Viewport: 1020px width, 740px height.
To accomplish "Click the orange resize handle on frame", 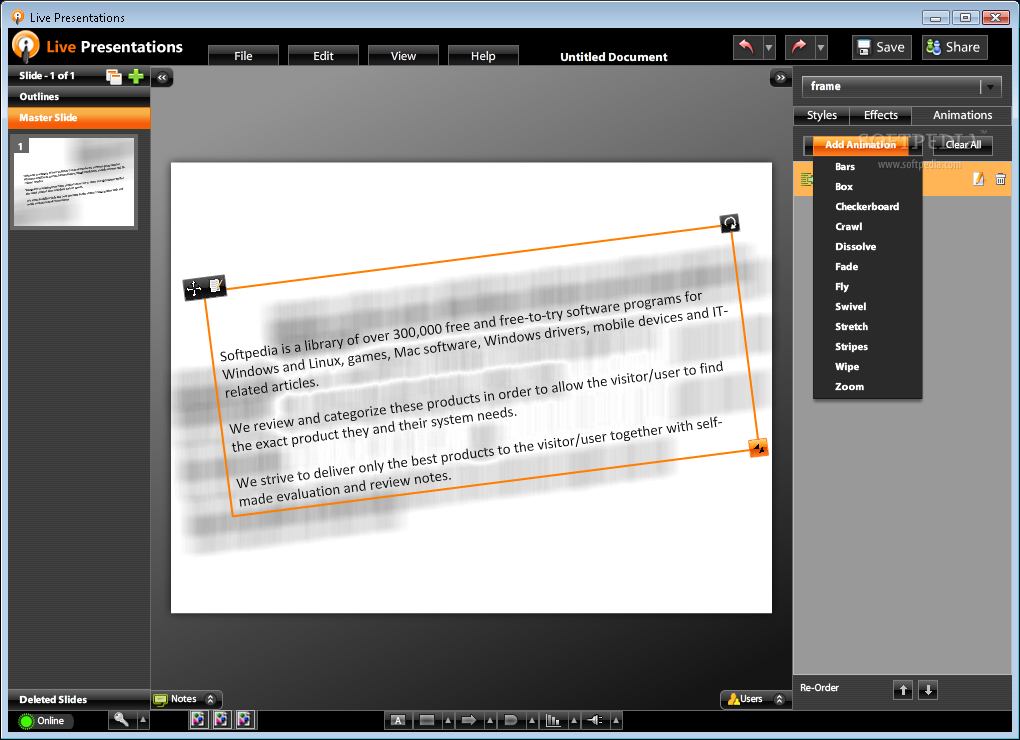I will point(758,448).
